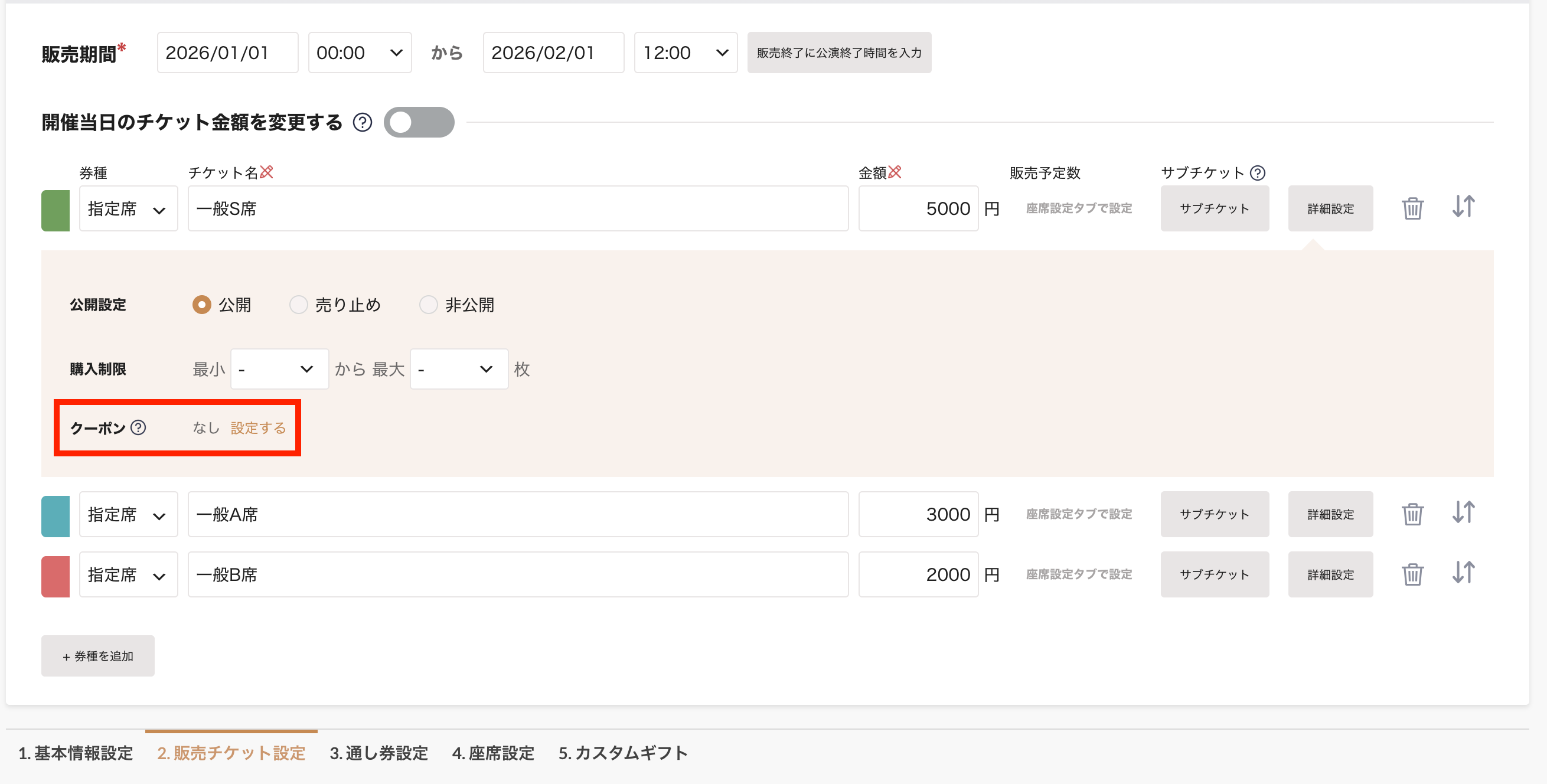Open help icon beside サブチケット header
Screen dimensions: 1547x784
click(x=1257, y=173)
